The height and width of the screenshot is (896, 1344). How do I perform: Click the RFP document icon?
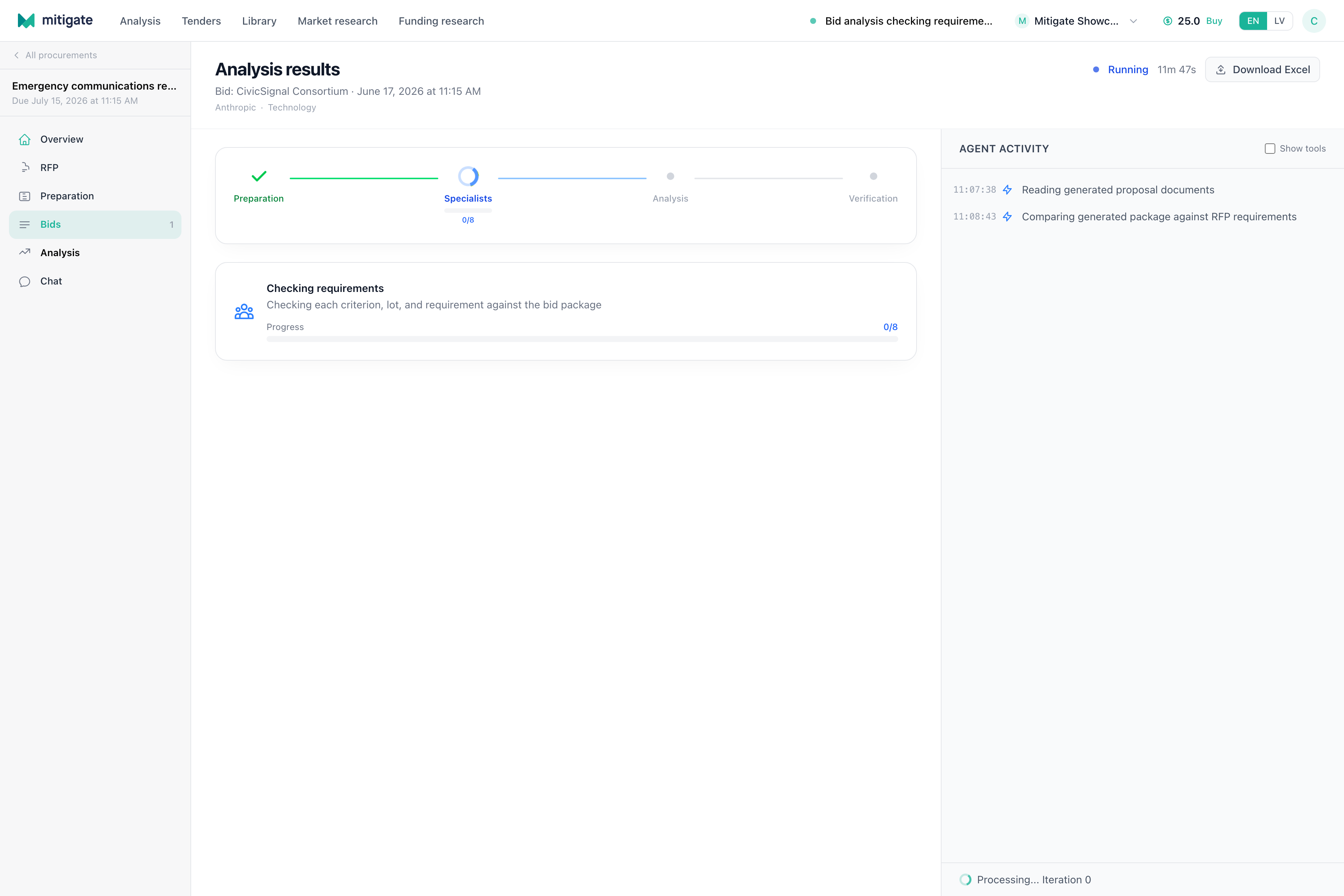pos(25,167)
